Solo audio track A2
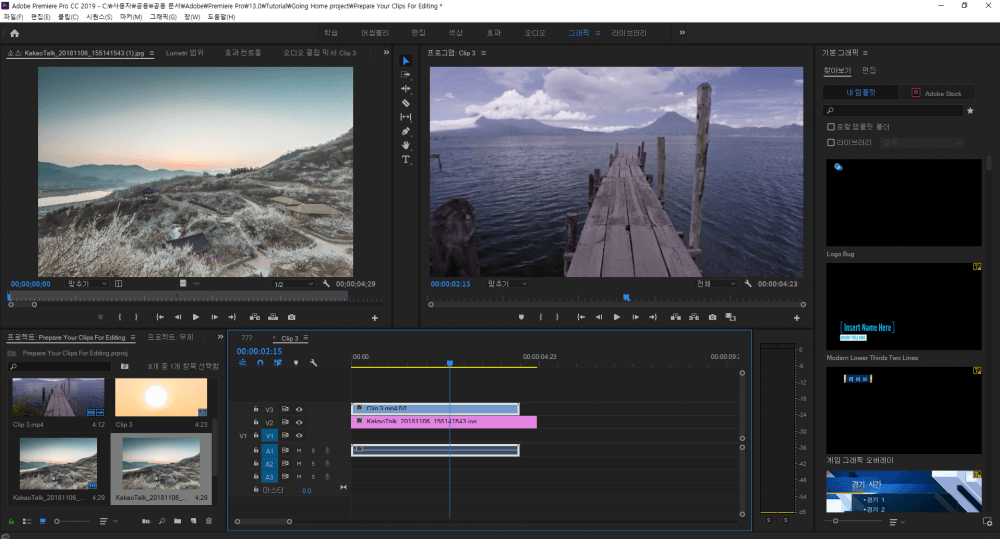 point(313,464)
